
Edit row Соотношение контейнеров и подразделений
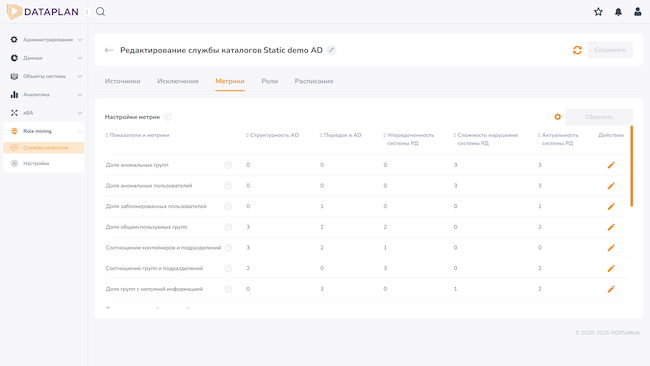[611, 248]
